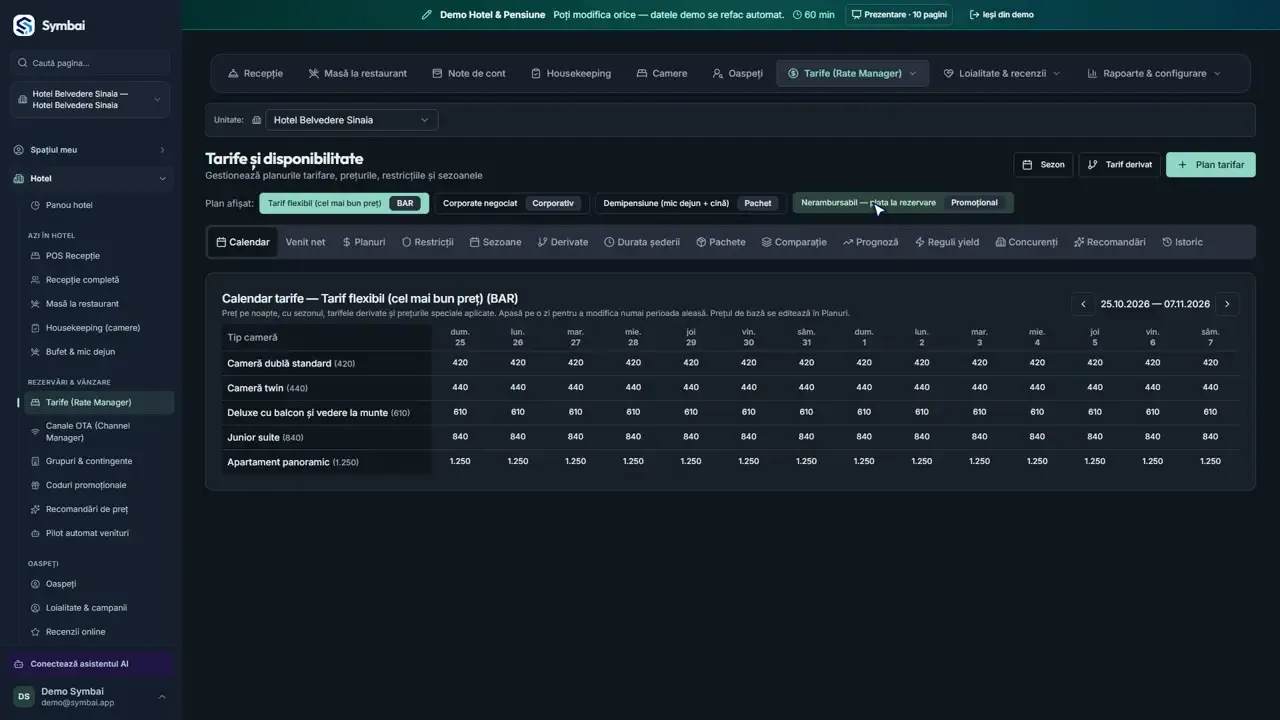Open the Unitate Hotel Belvedere Sinaia dropdown
The width and height of the screenshot is (1280, 720).
click(x=351, y=120)
